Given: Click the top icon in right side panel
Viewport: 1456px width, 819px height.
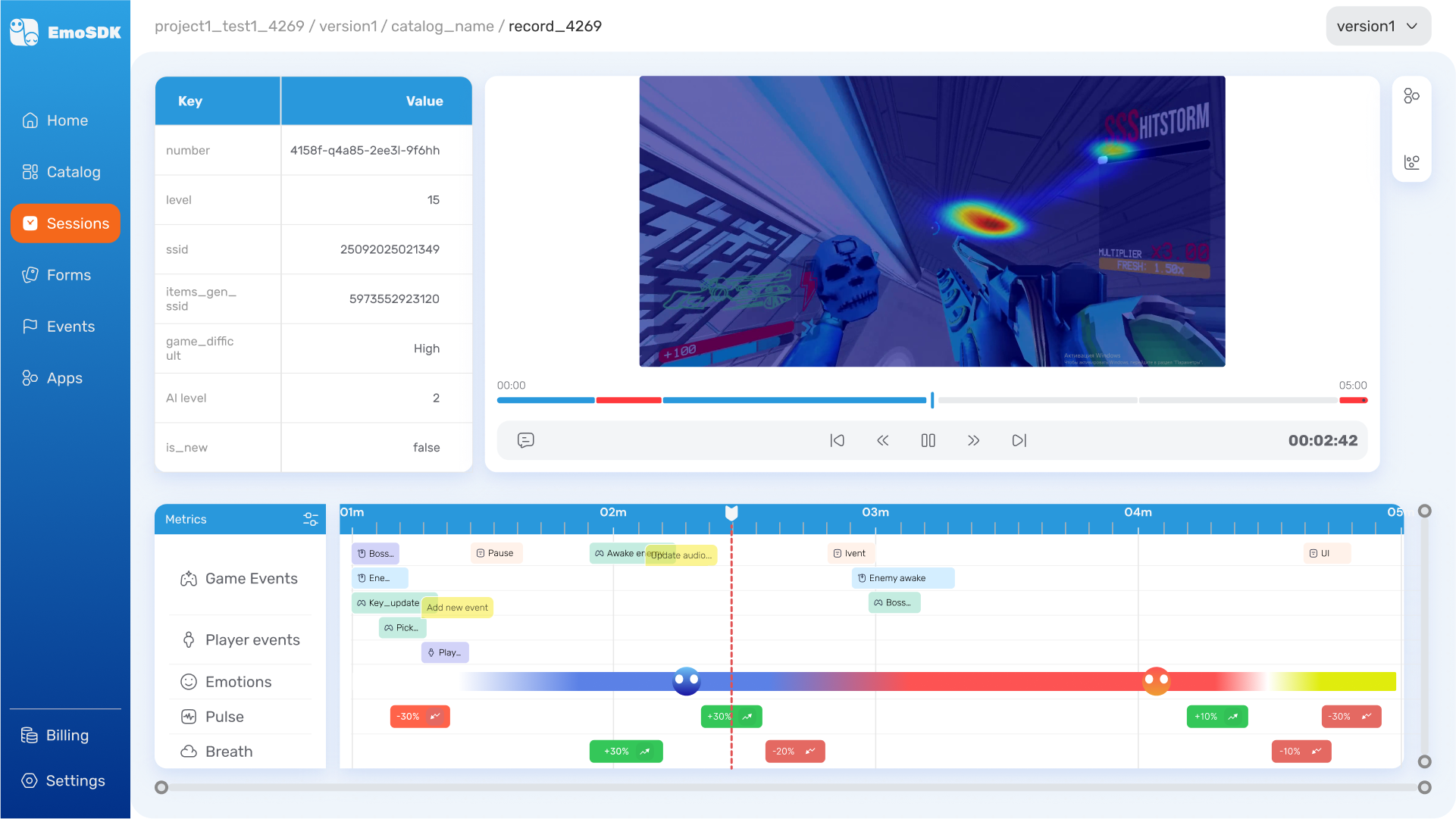Looking at the screenshot, I should coord(1411,96).
